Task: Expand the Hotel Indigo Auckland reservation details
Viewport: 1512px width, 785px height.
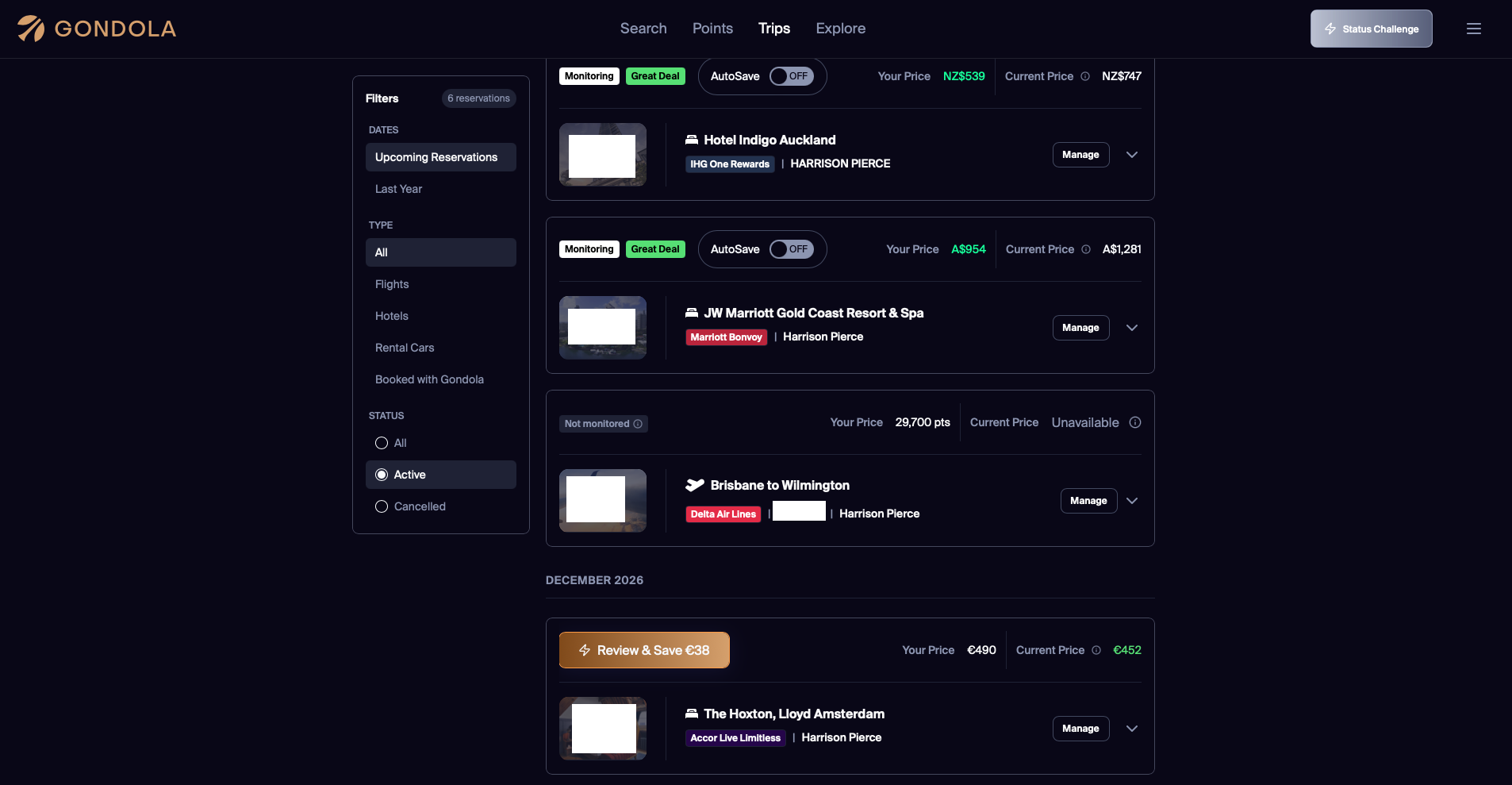Action: [x=1132, y=155]
